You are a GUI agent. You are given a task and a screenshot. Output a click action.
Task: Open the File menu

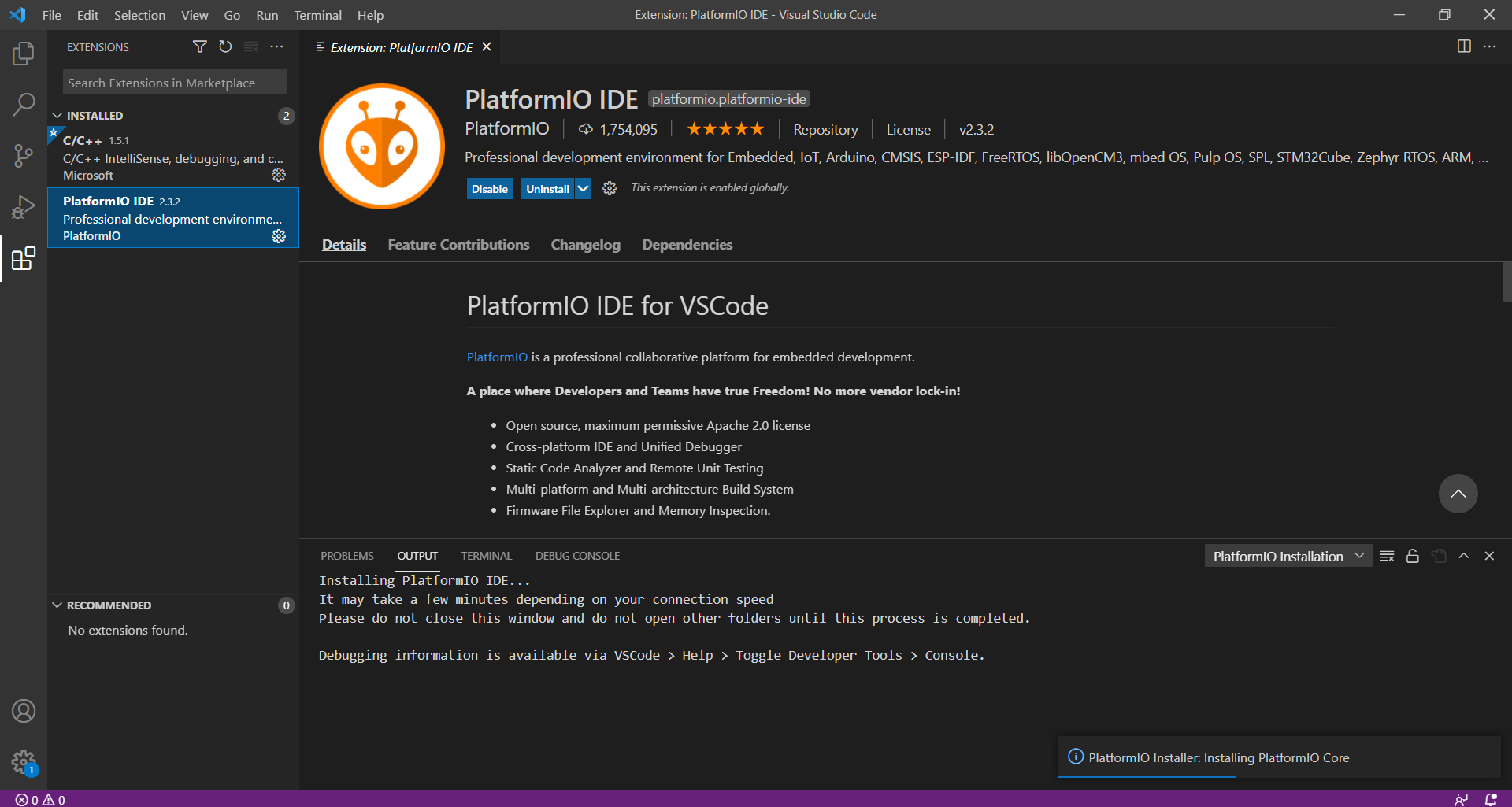point(52,15)
